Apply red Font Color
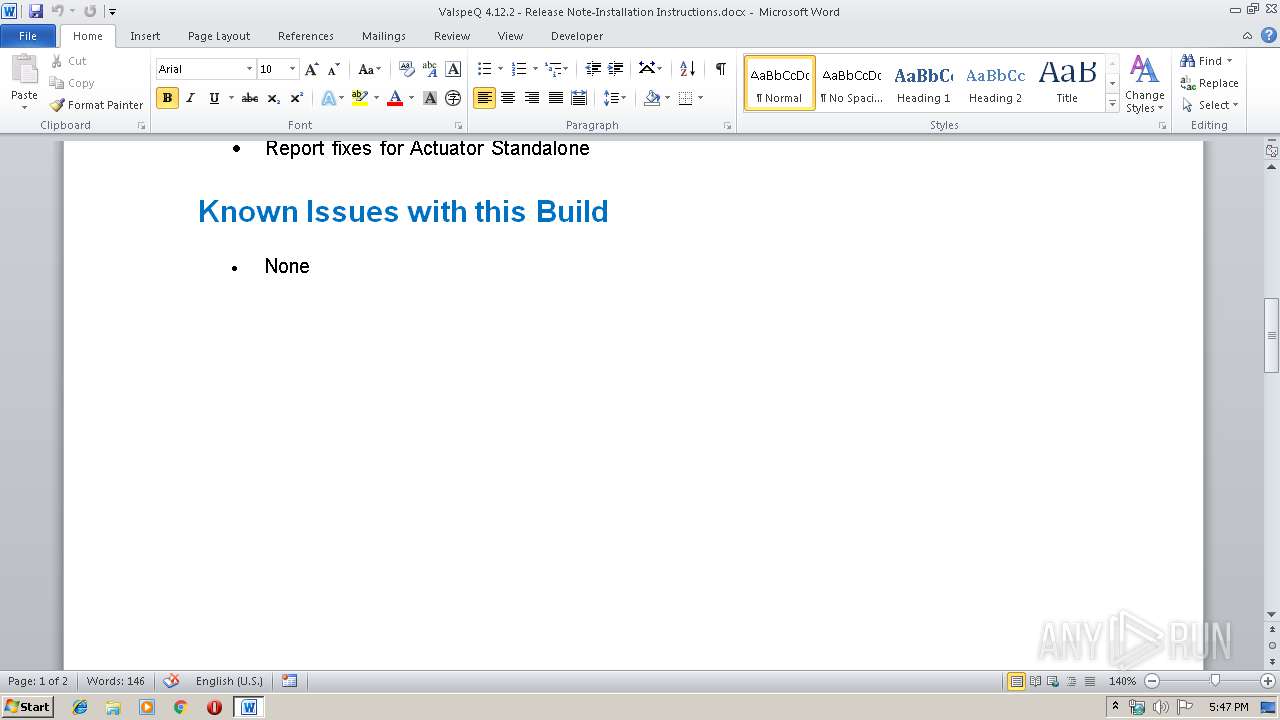Viewport: 1280px width, 720px height. (395, 98)
